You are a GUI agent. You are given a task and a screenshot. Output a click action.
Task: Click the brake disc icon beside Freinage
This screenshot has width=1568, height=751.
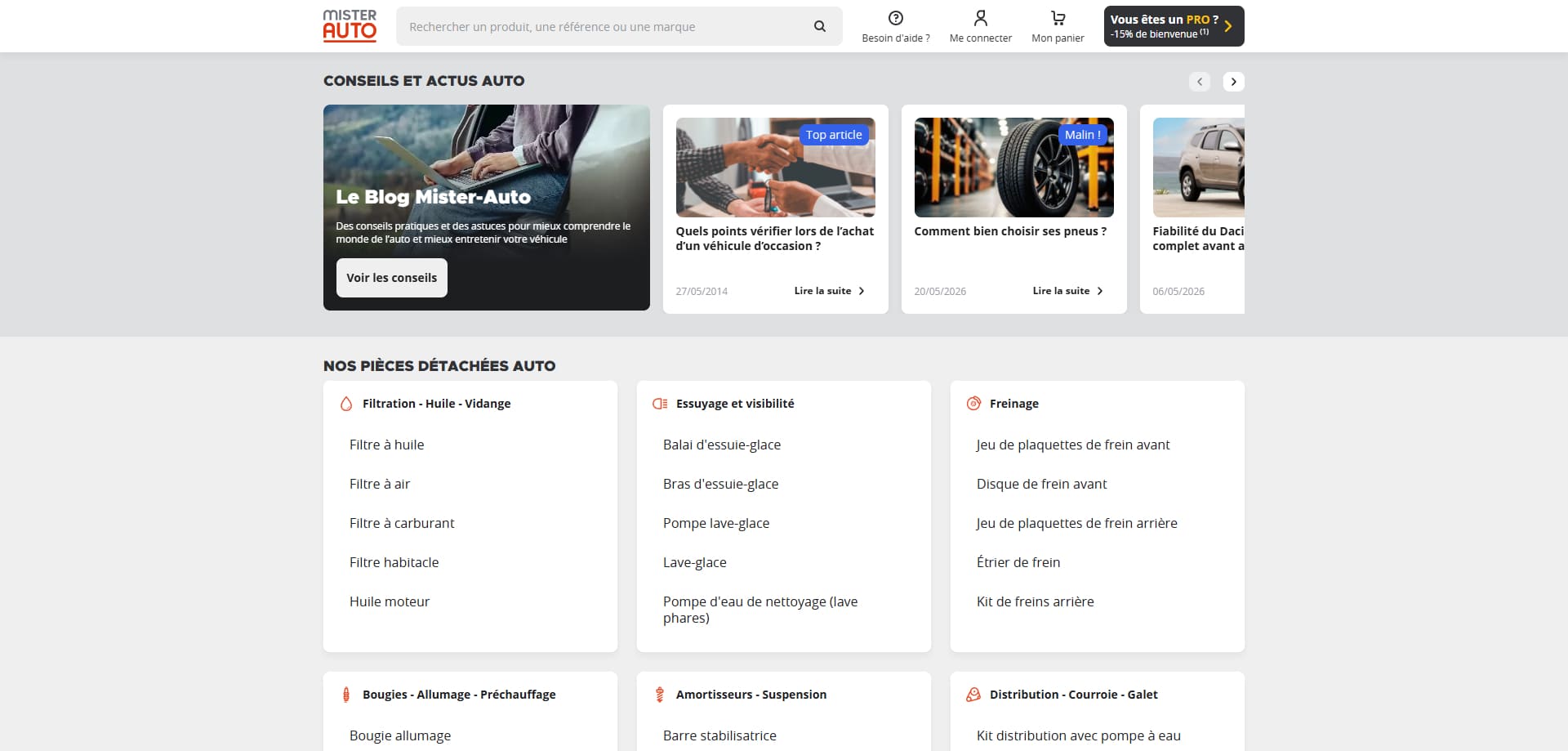tap(973, 403)
